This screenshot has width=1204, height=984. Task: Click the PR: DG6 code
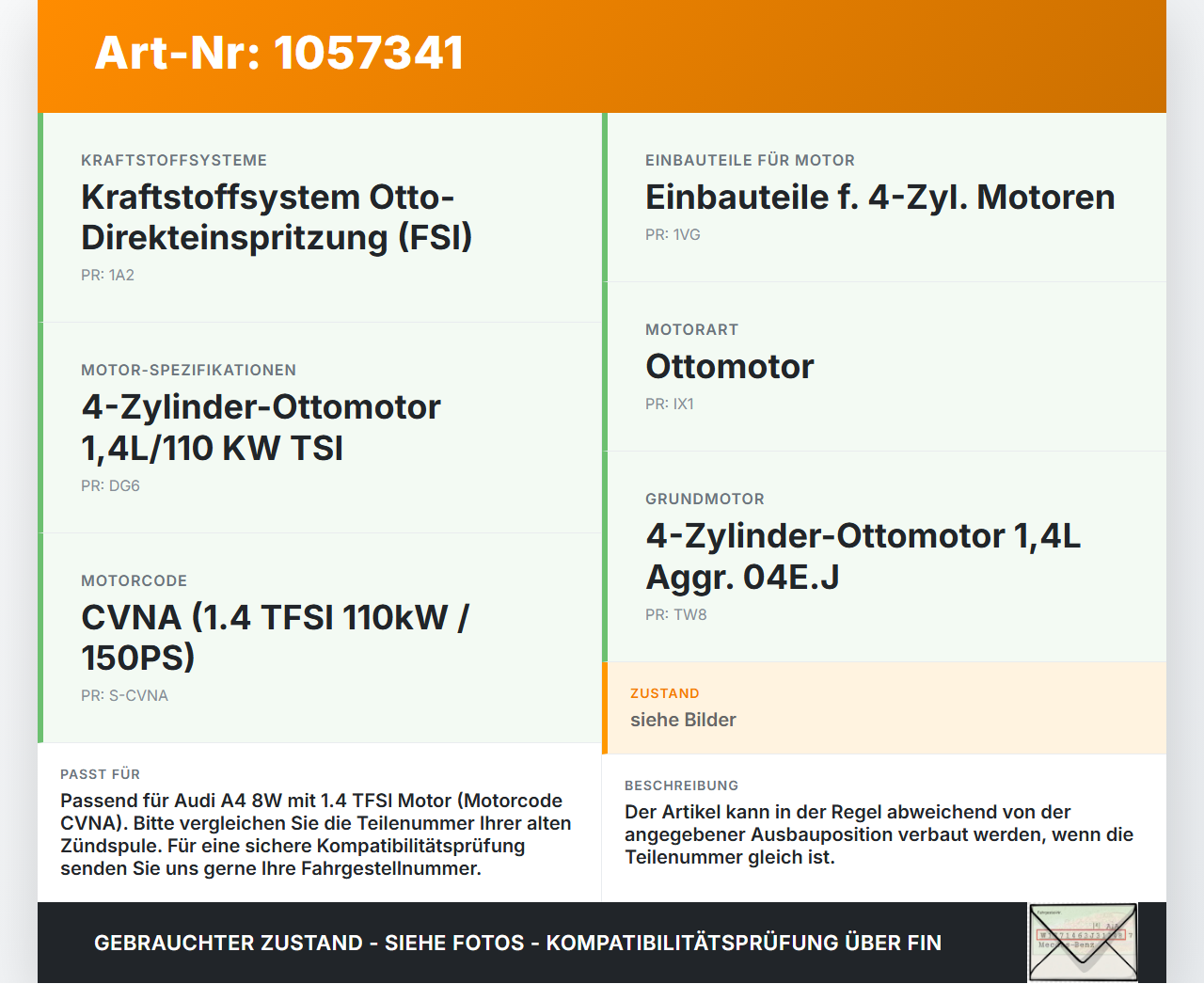pos(110,485)
